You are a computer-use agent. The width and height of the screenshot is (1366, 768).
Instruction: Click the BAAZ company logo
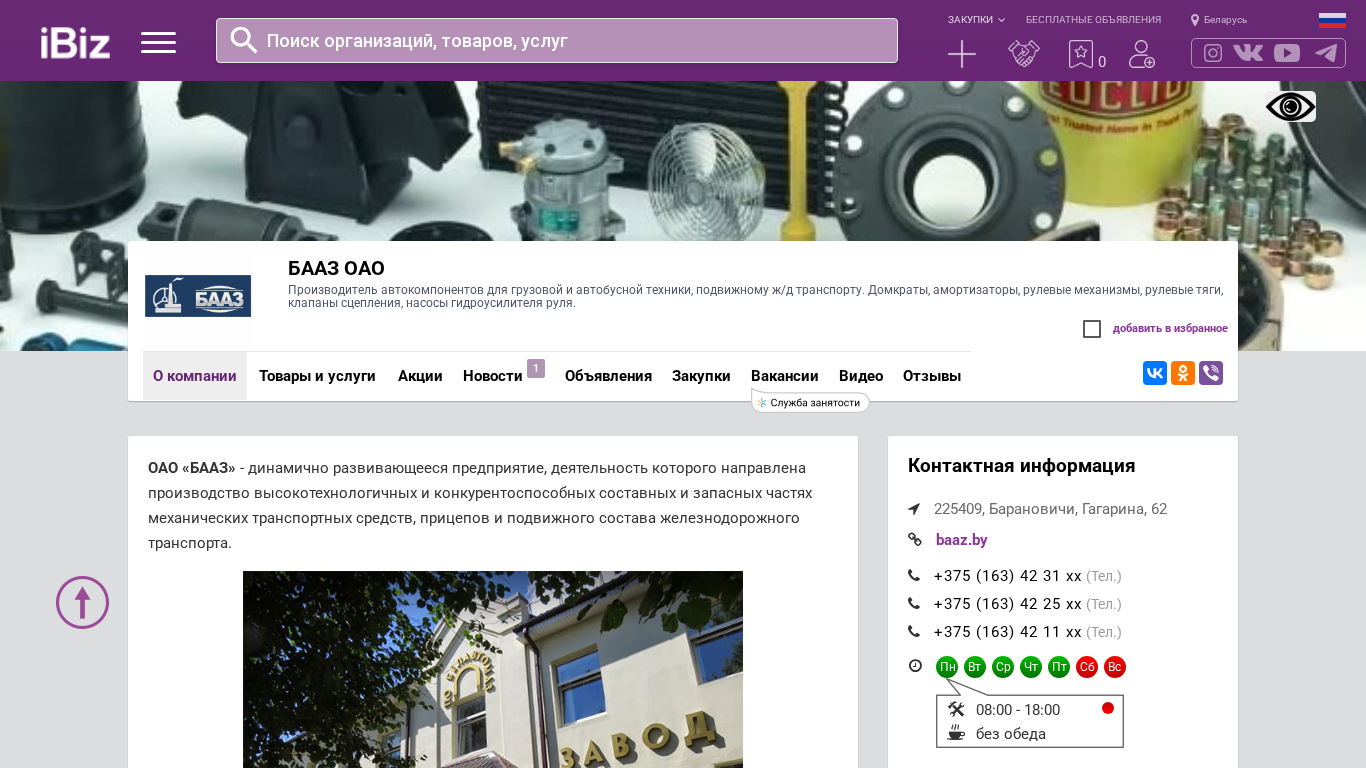tap(198, 296)
